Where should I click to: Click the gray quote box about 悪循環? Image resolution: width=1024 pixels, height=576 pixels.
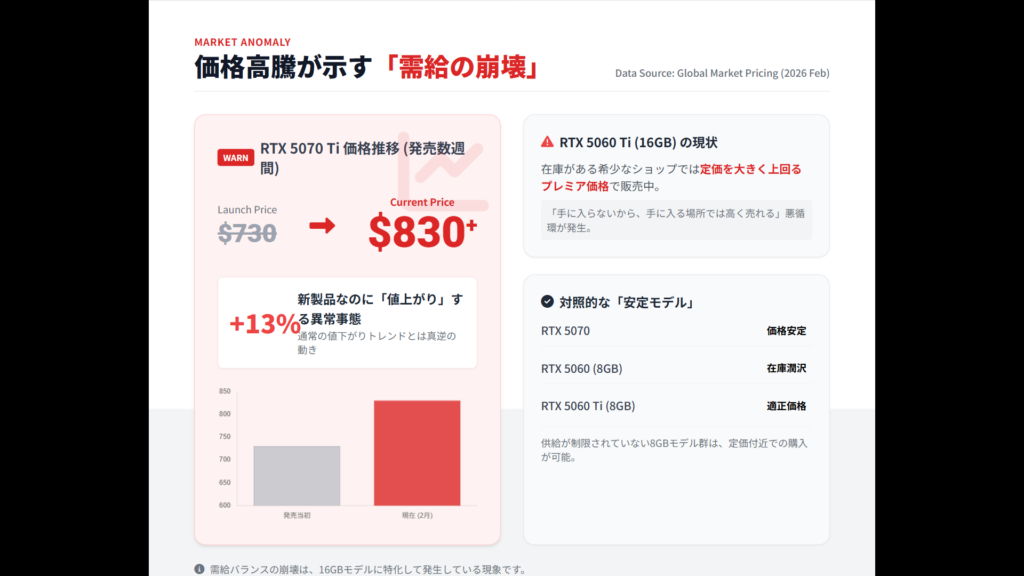click(676, 220)
